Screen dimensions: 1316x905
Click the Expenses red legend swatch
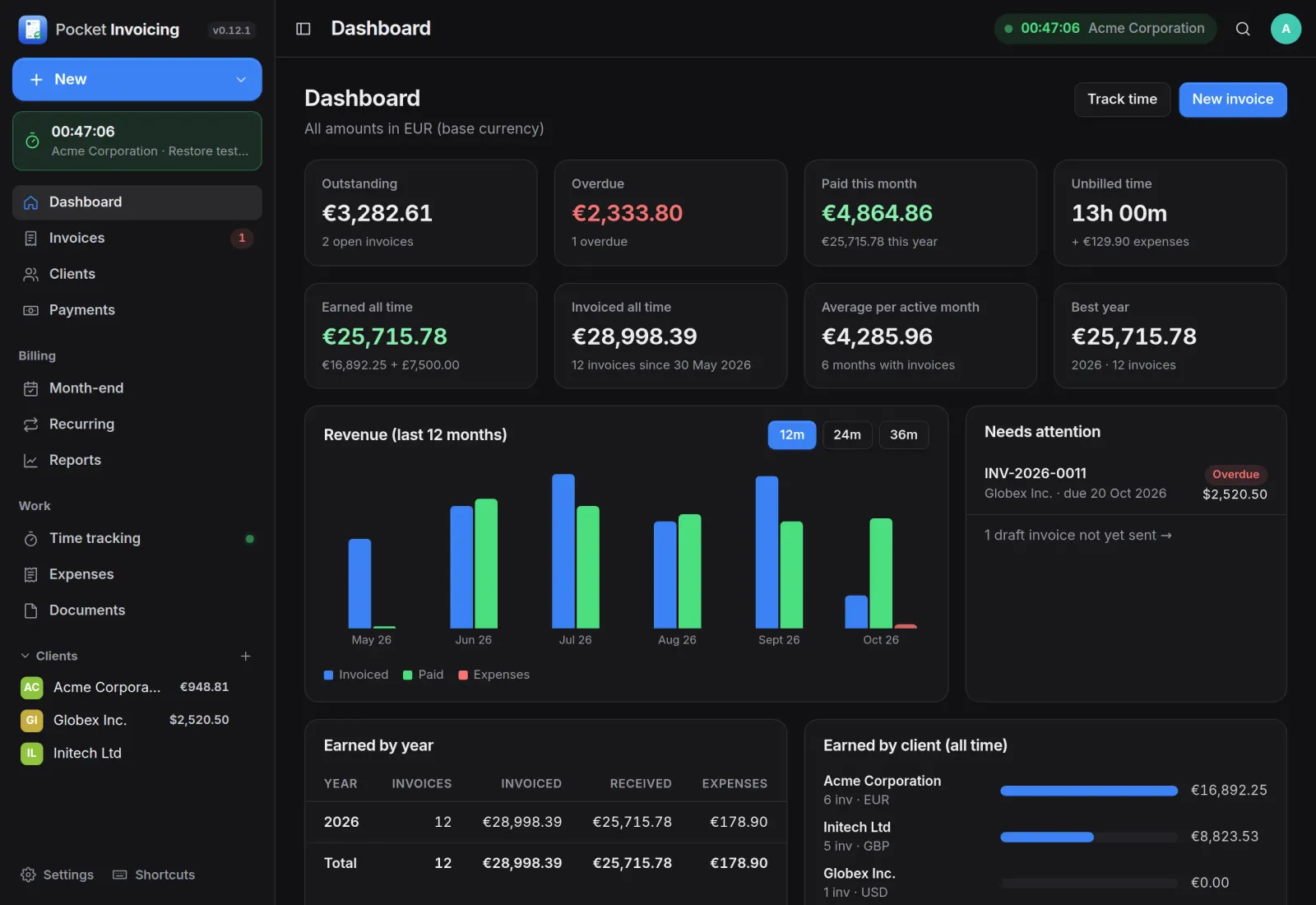click(462, 675)
